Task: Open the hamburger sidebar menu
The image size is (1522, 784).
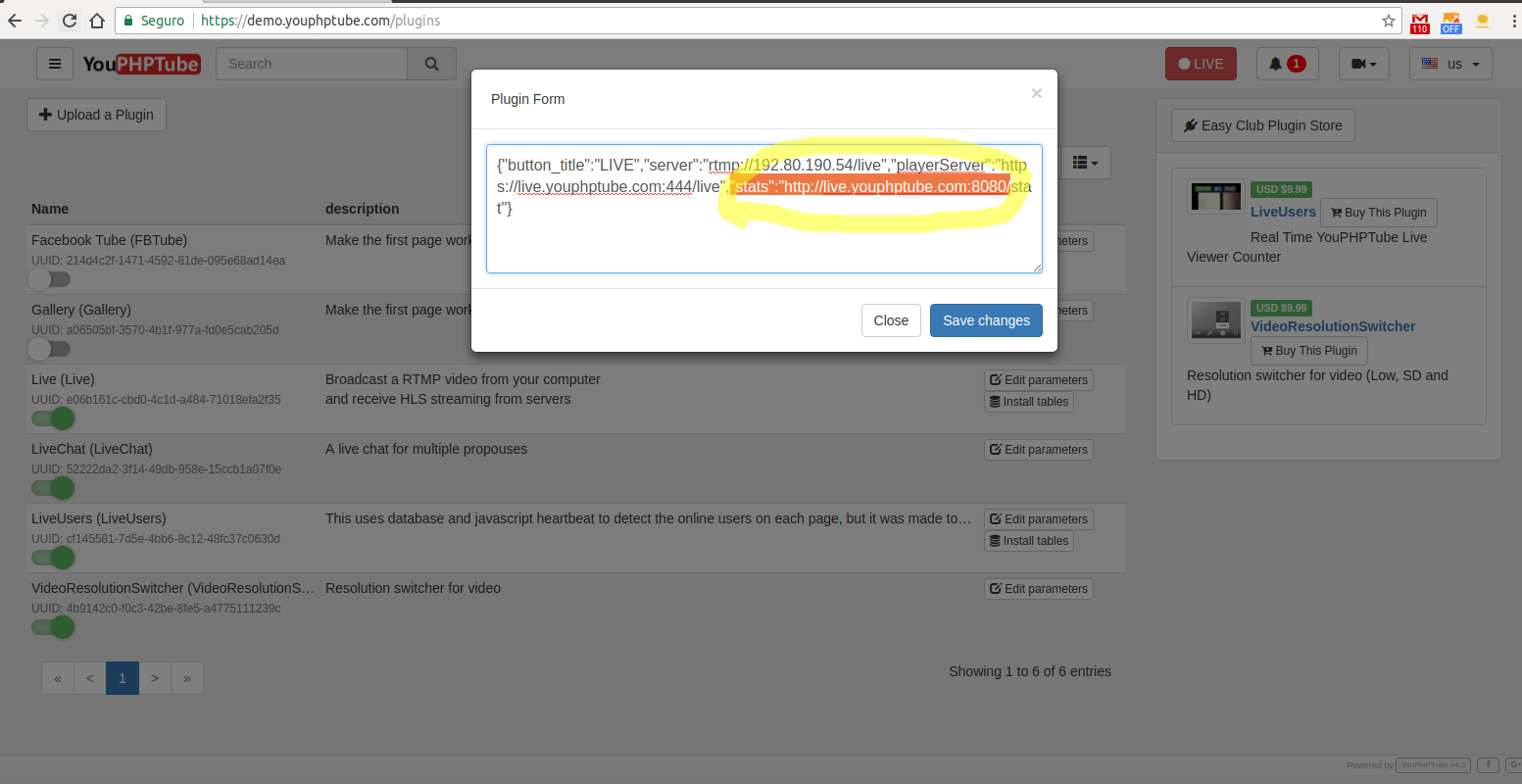Action: (x=55, y=64)
